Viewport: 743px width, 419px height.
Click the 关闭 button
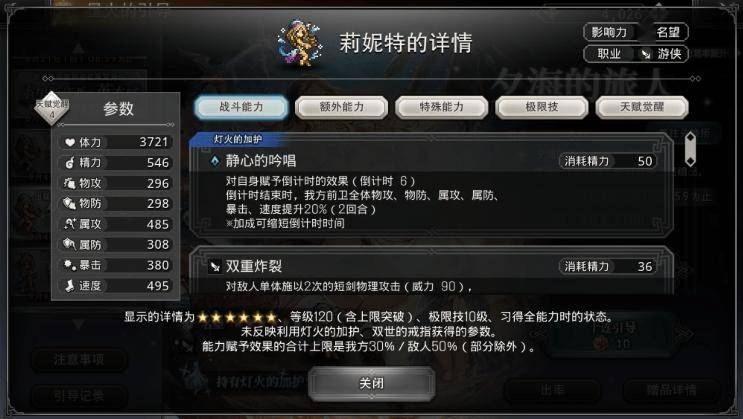(x=372, y=383)
